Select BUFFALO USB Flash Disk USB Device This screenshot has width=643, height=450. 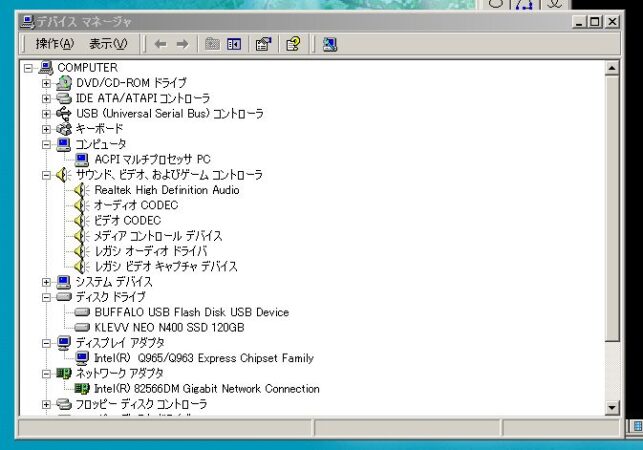click(191, 312)
